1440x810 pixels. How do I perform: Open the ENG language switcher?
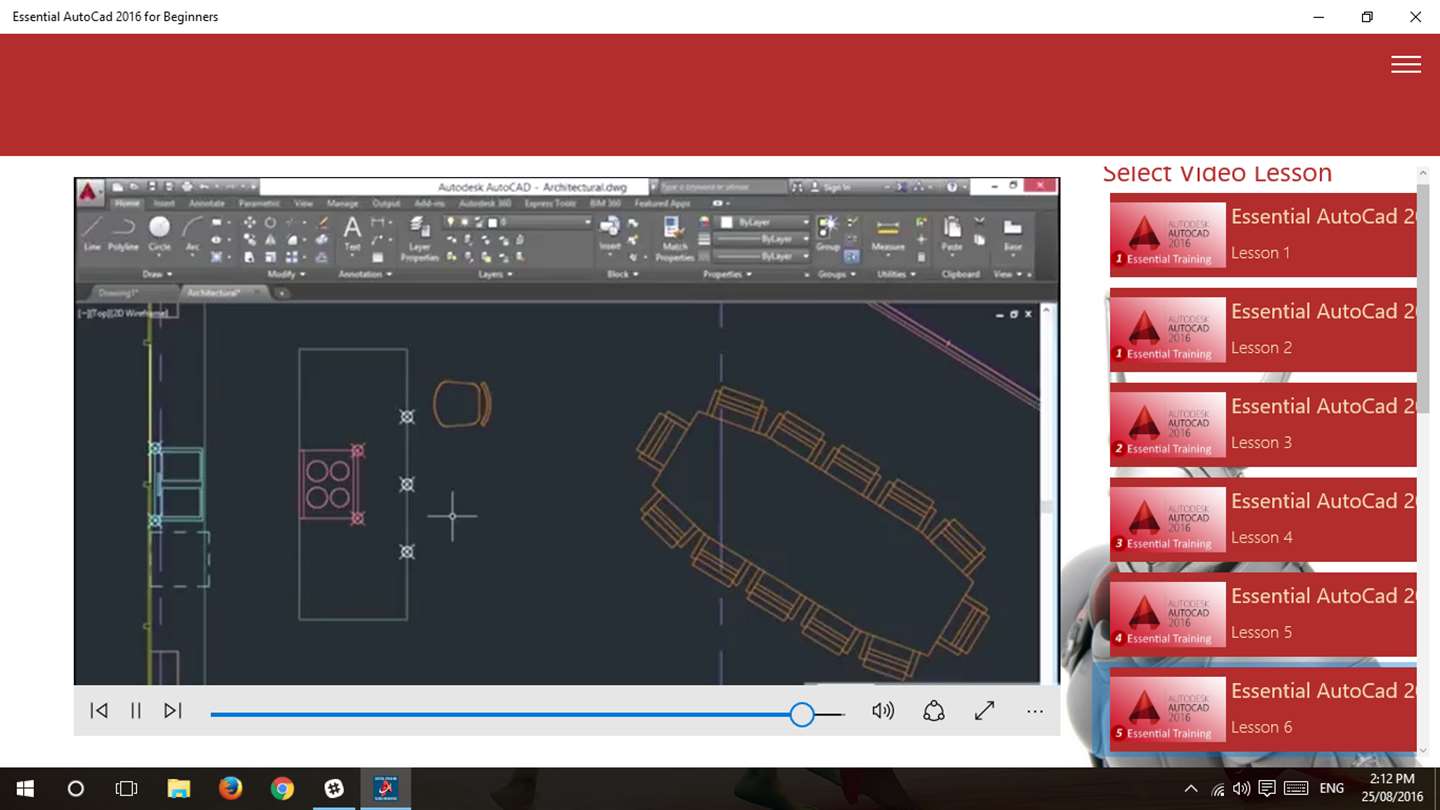click(x=1332, y=789)
